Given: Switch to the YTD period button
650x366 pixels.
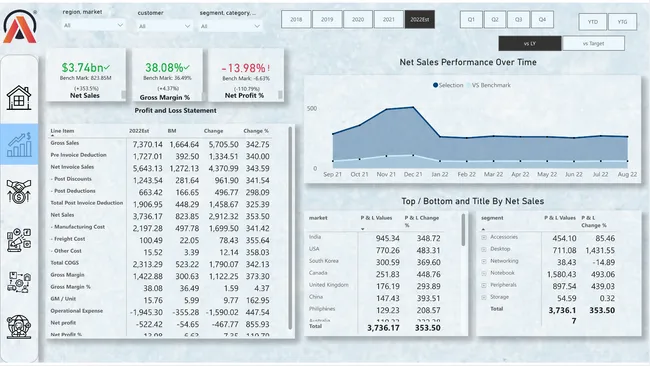Looking at the screenshot, I should coord(592,22).
